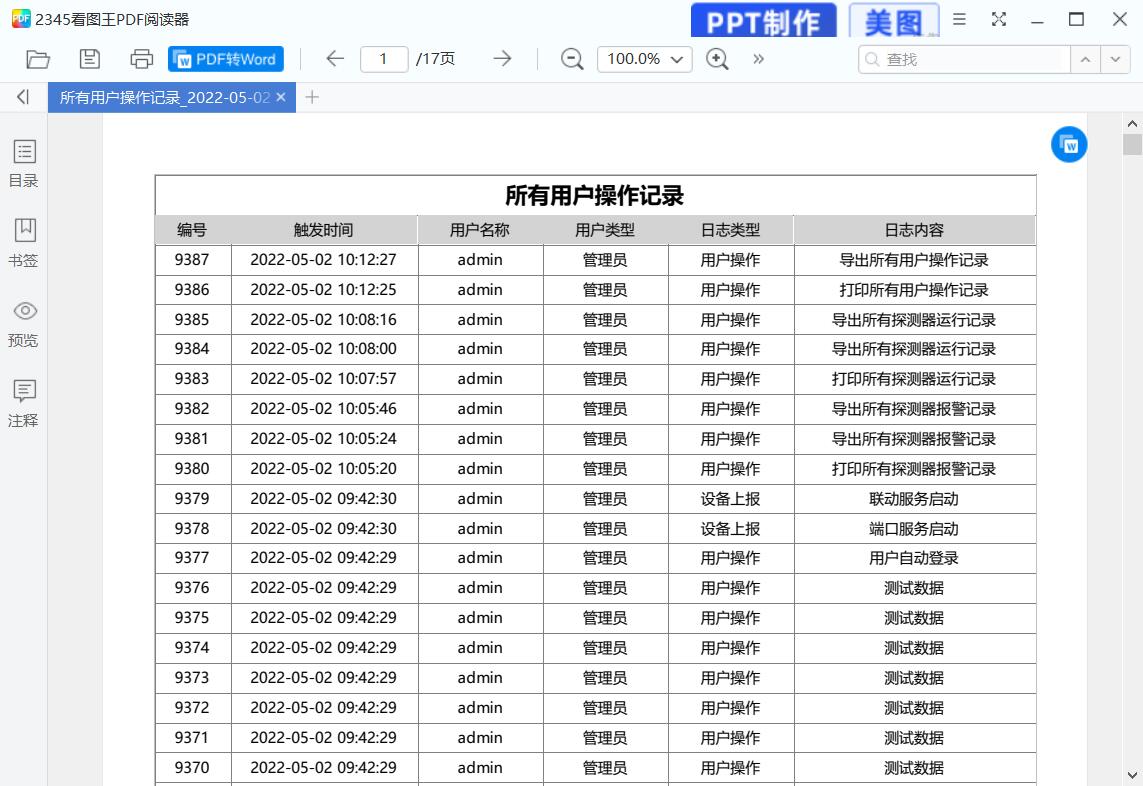Select the 所有用户操作记录 document tab
Screen dimensions: 1143x786
click(164, 97)
